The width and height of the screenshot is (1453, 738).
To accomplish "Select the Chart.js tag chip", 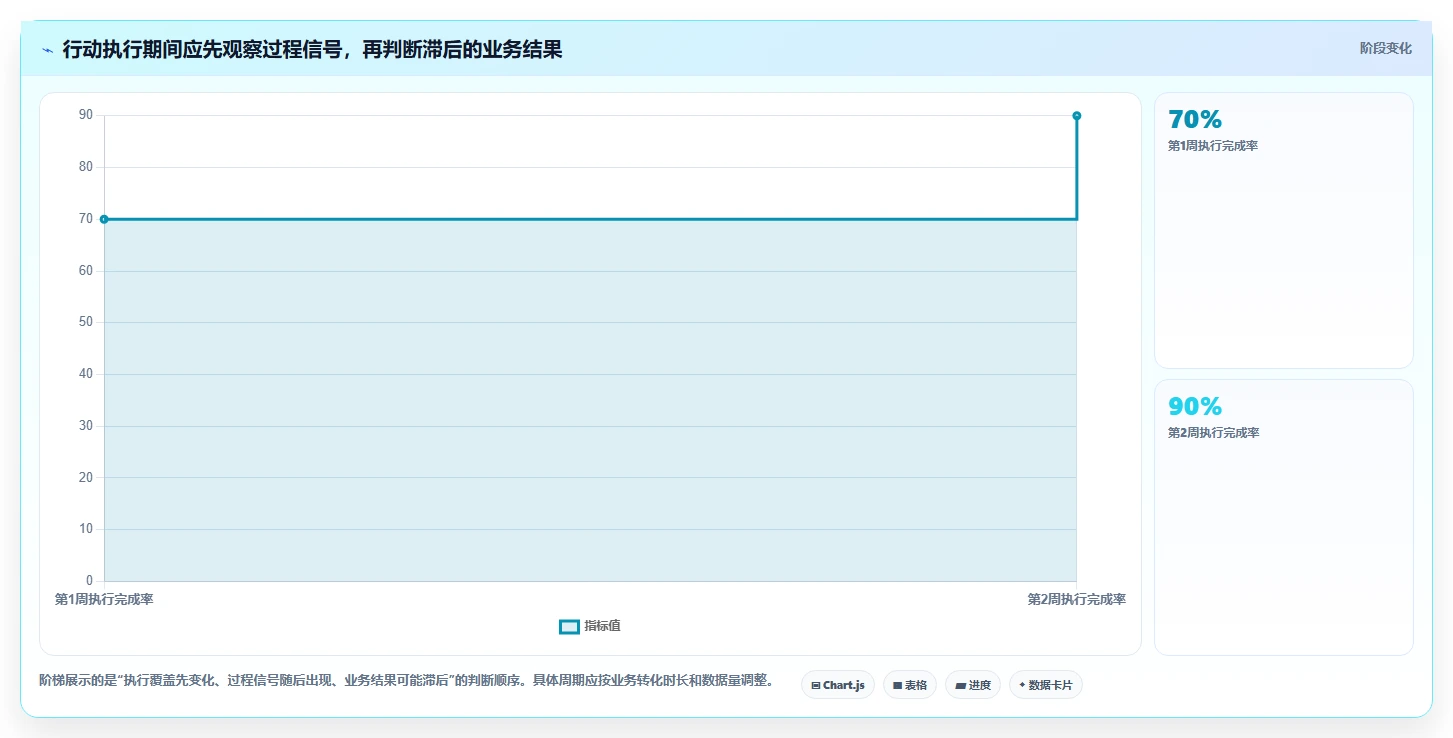I will [838, 685].
